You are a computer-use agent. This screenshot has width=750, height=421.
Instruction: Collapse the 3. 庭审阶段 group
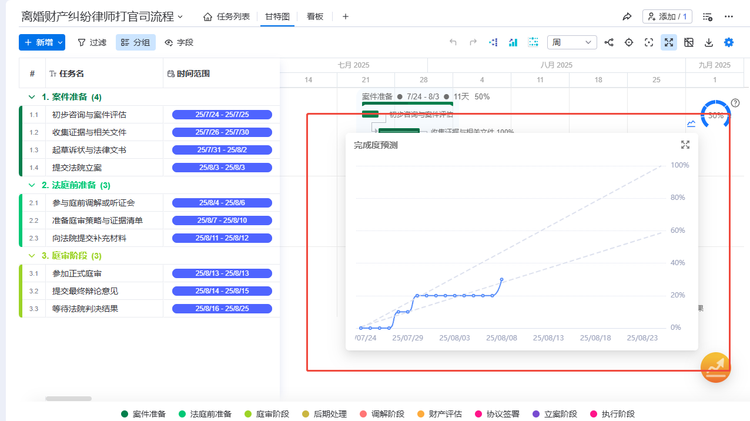pos(32,256)
